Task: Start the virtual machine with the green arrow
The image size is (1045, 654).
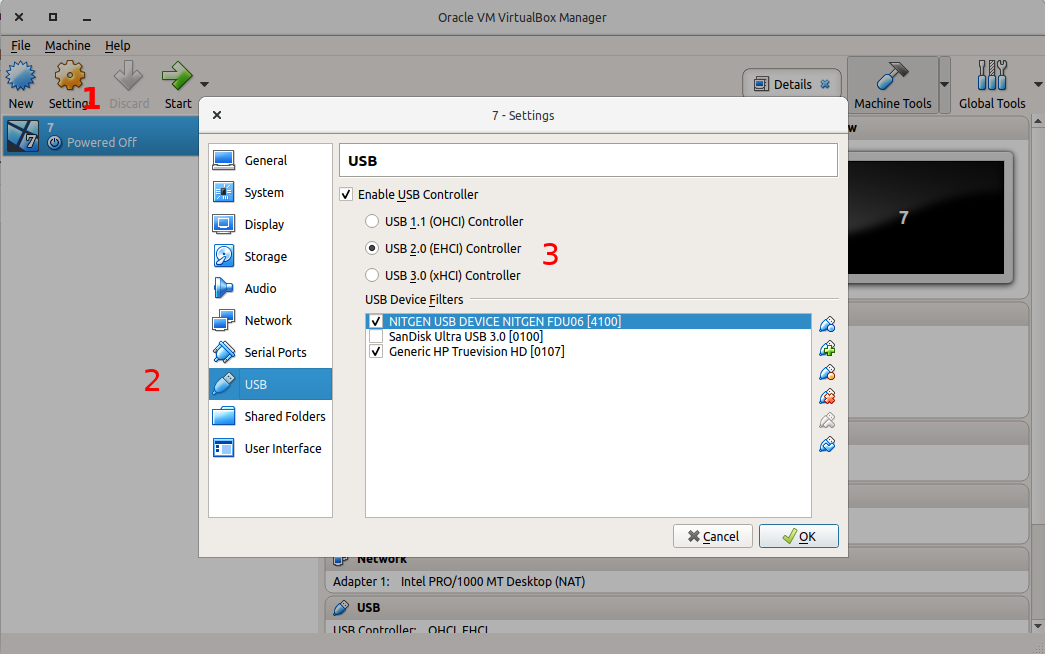Action: [177, 85]
